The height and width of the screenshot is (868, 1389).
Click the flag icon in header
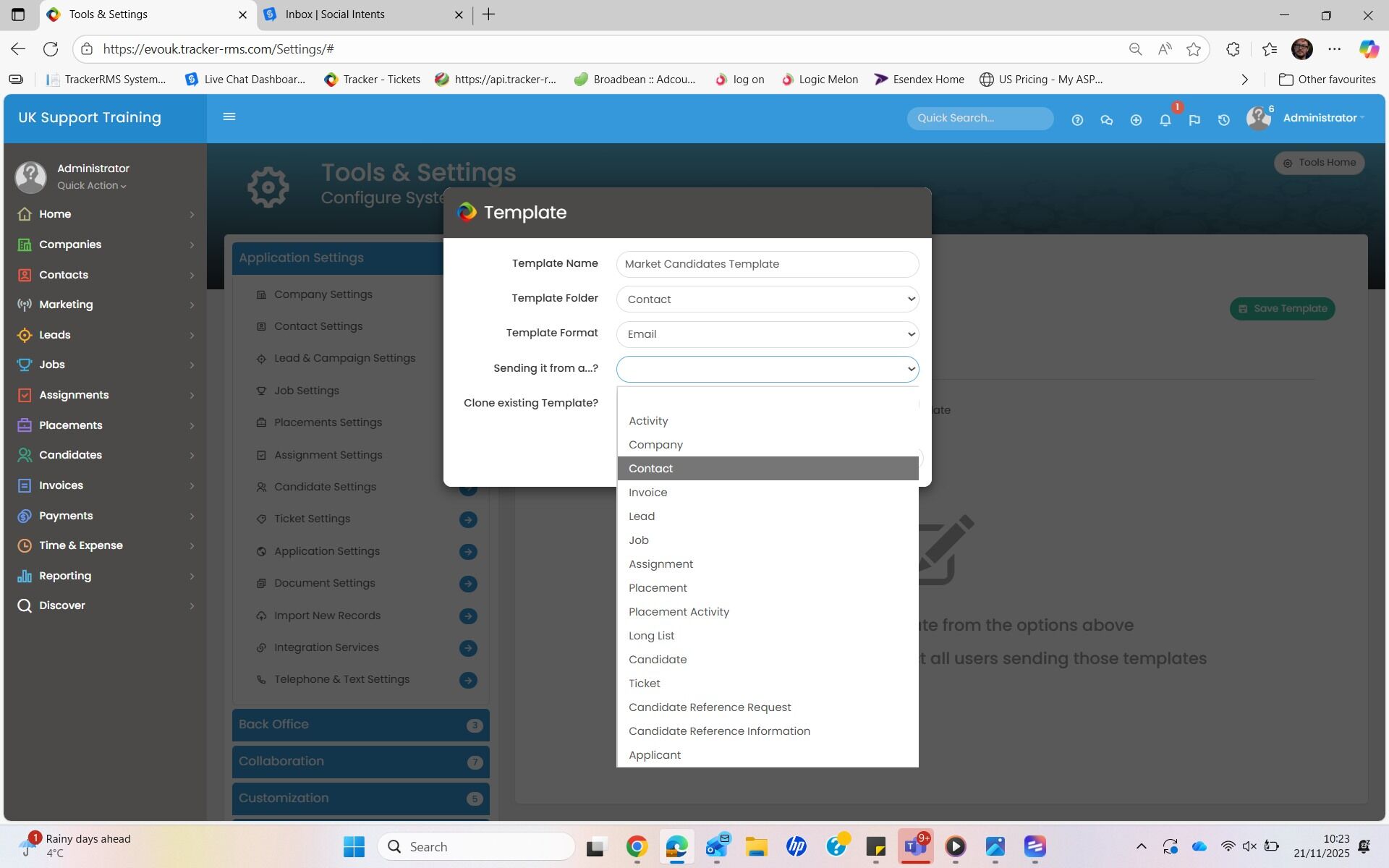tap(1194, 120)
